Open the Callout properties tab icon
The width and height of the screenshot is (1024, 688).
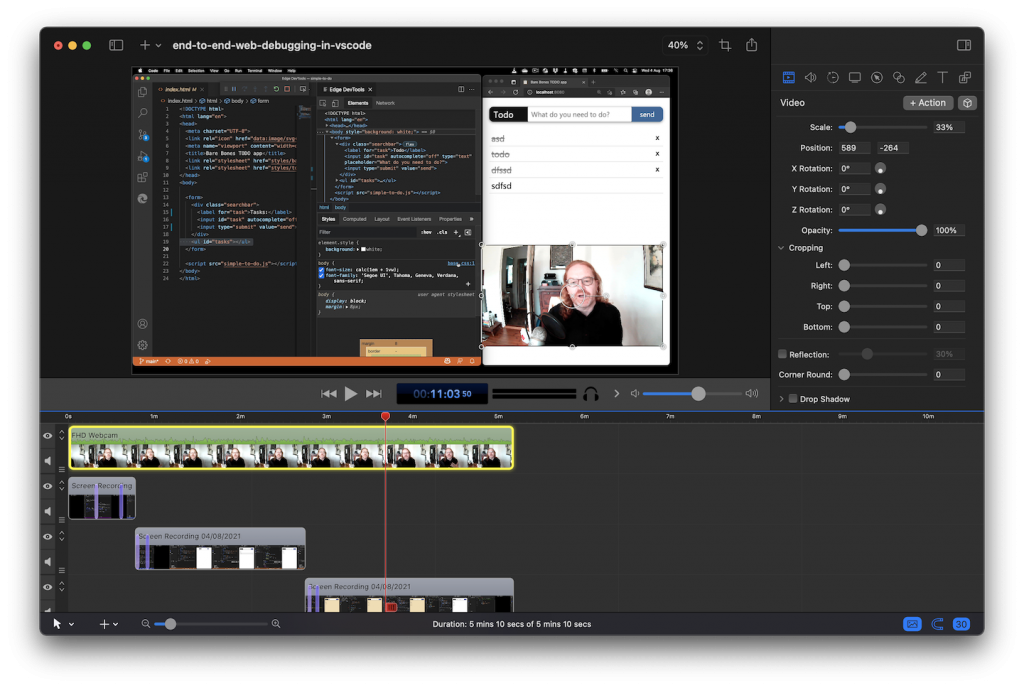click(876, 78)
